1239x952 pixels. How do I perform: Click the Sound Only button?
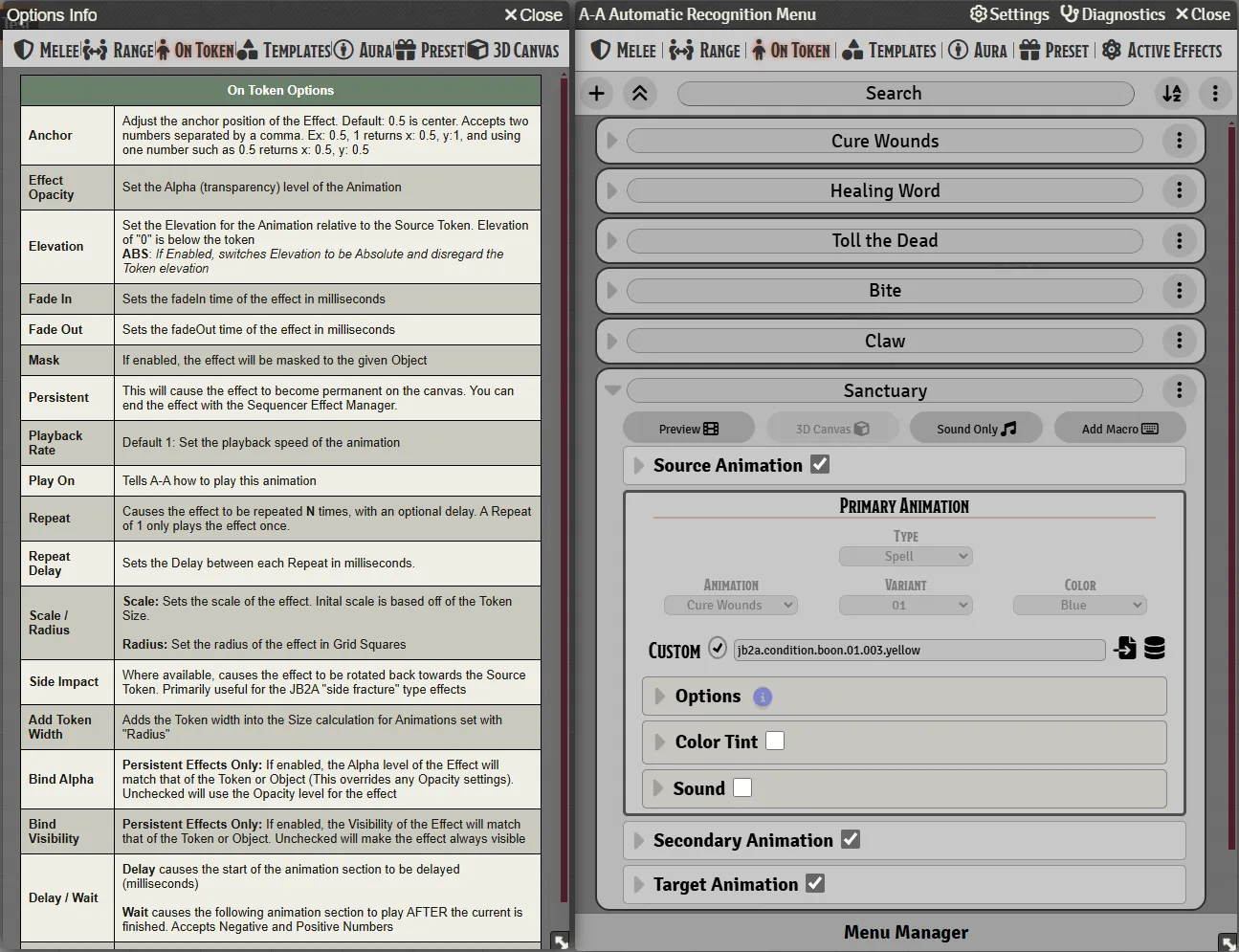(x=976, y=429)
